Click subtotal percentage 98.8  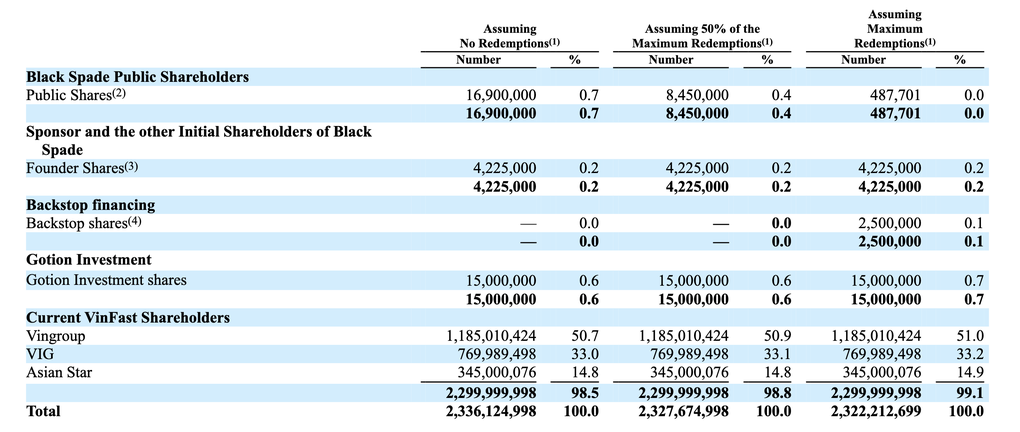click(x=778, y=393)
